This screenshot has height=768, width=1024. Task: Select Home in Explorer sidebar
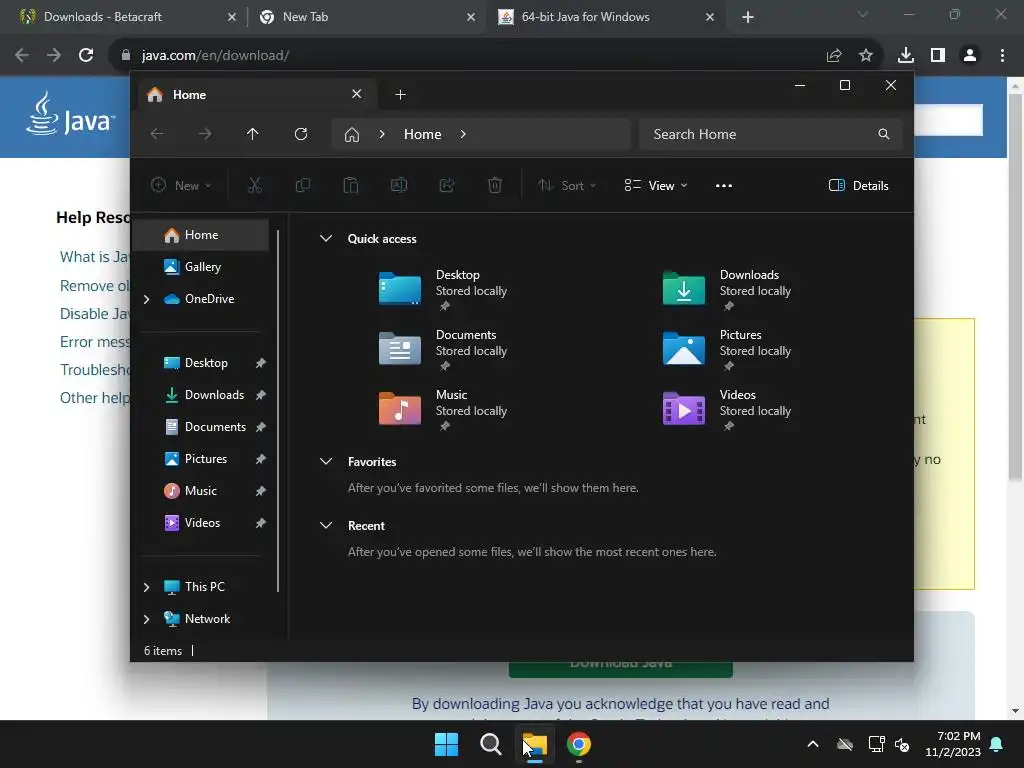tap(202, 234)
